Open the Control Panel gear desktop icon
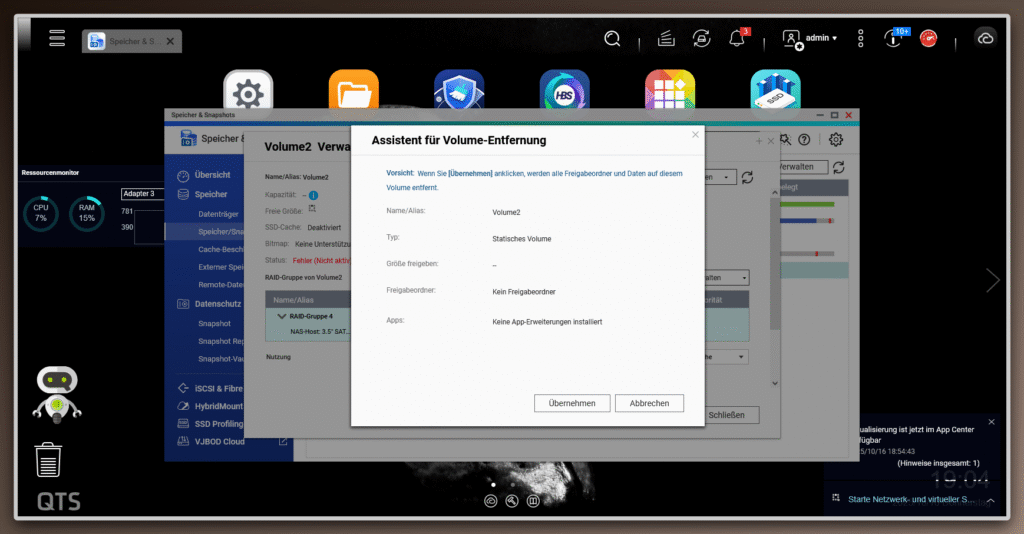 click(x=248, y=94)
